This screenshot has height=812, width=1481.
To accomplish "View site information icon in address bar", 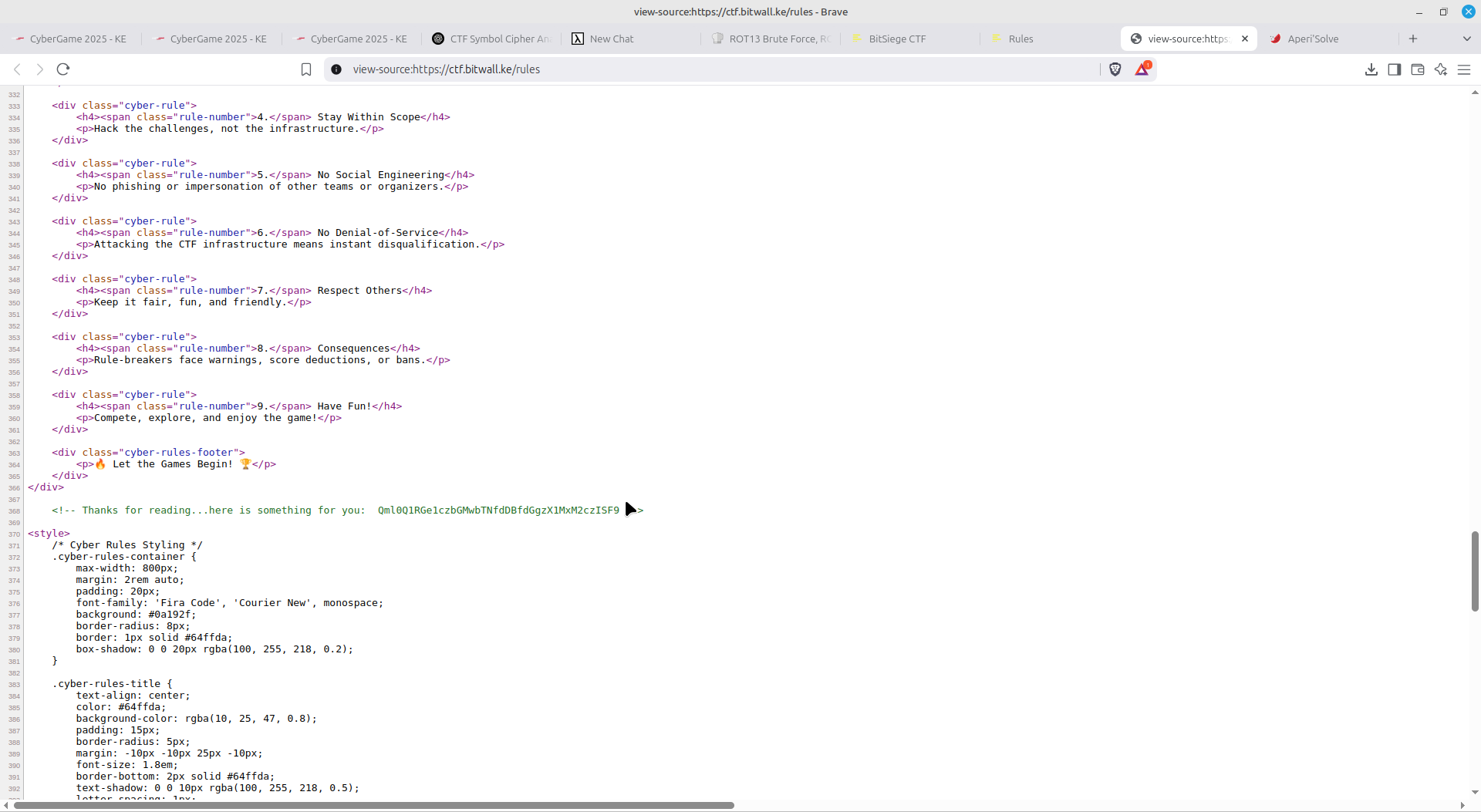I will [336, 69].
